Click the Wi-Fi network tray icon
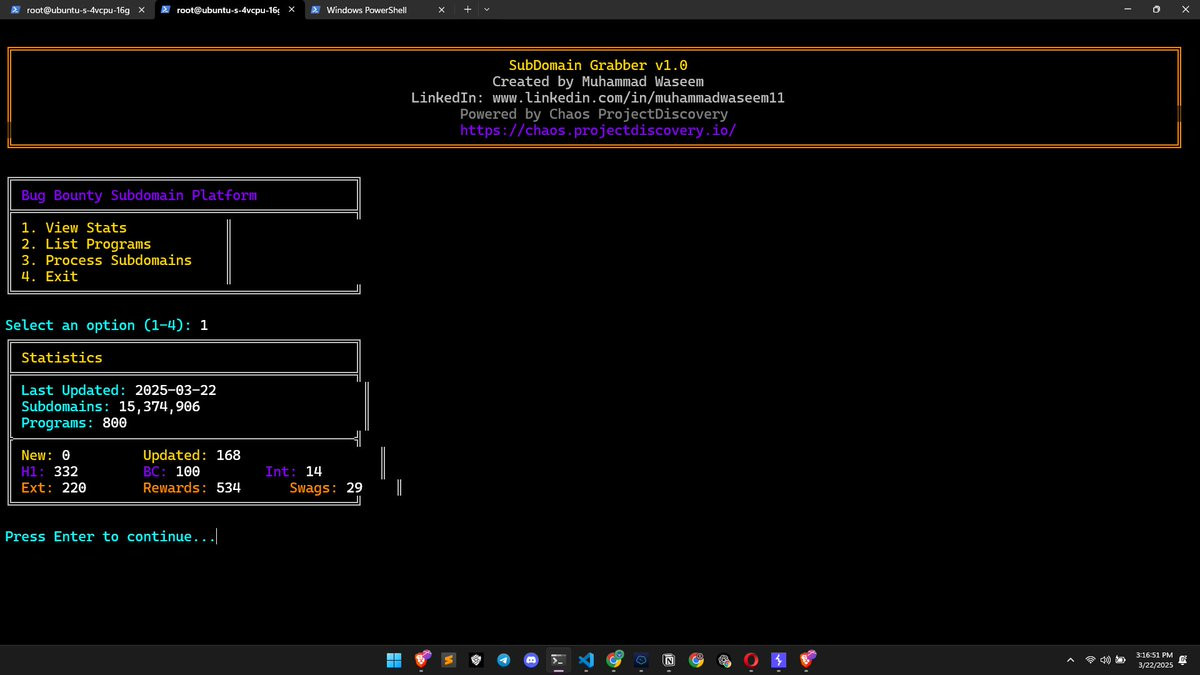The width and height of the screenshot is (1200, 675). click(x=1090, y=660)
